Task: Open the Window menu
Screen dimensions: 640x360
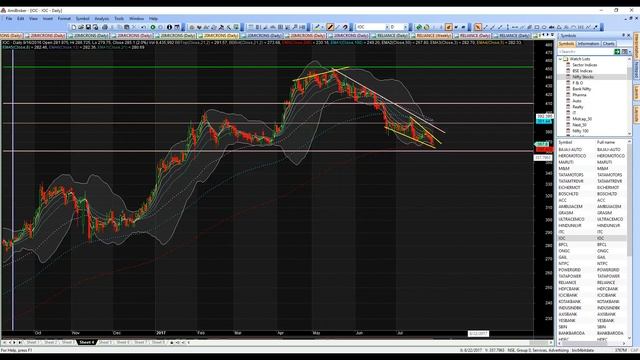Action: point(136,18)
